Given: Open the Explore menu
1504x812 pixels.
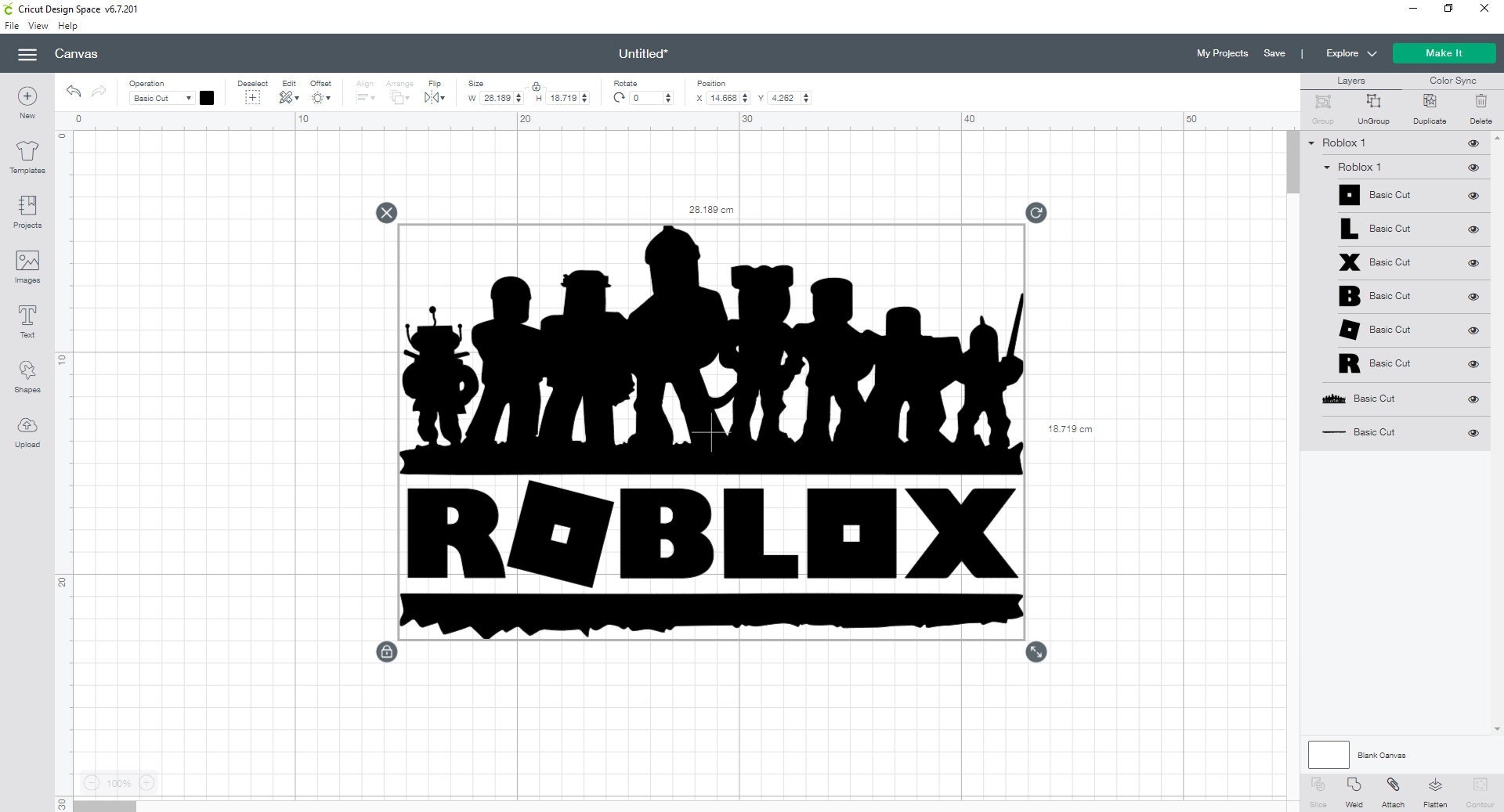Looking at the screenshot, I should click(x=1349, y=53).
